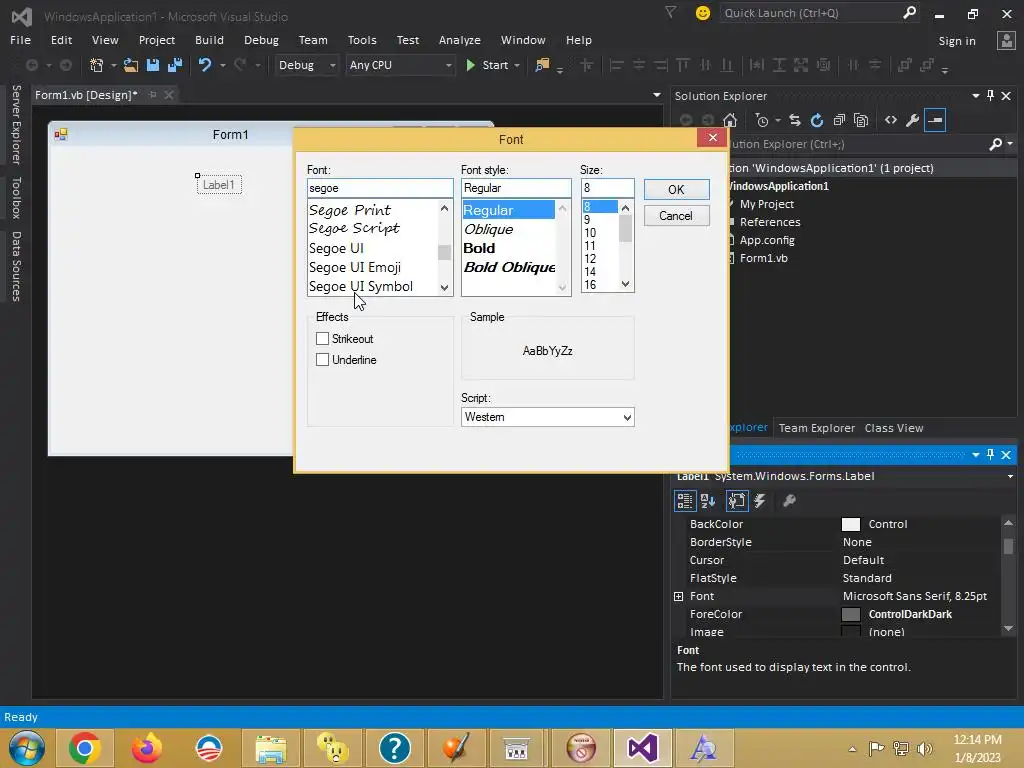Click Visual Studio icon in taskbar
The image size is (1024, 768).
tap(643, 748)
